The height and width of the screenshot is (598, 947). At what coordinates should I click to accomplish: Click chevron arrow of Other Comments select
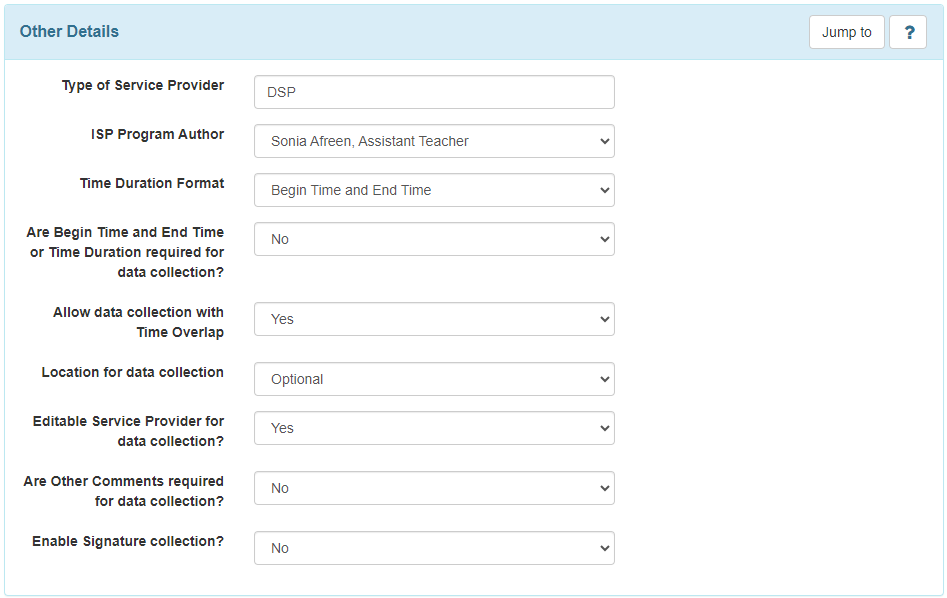[x=605, y=488]
